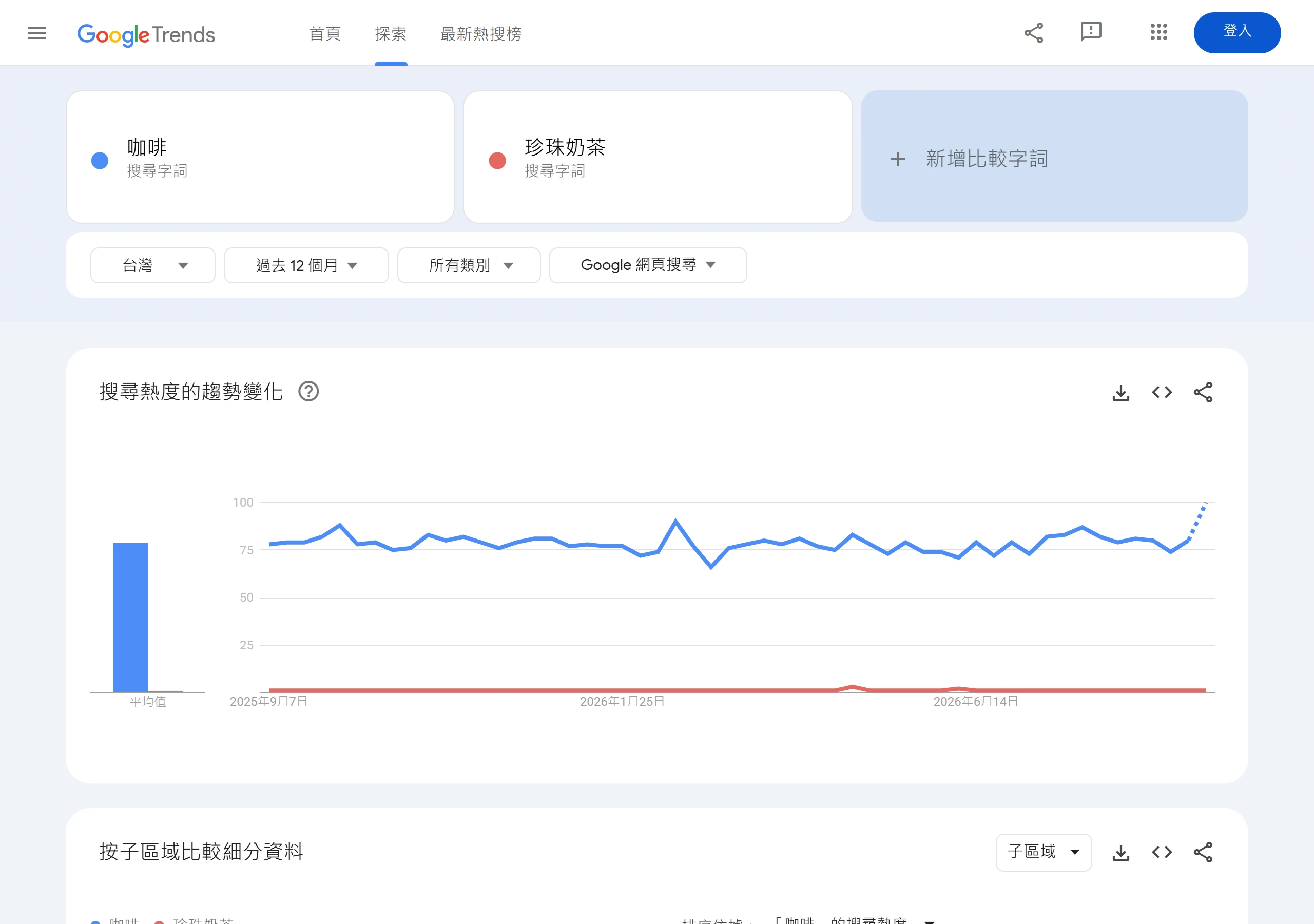
Task: Click the 登入 button
Action: click(1236, 33)
